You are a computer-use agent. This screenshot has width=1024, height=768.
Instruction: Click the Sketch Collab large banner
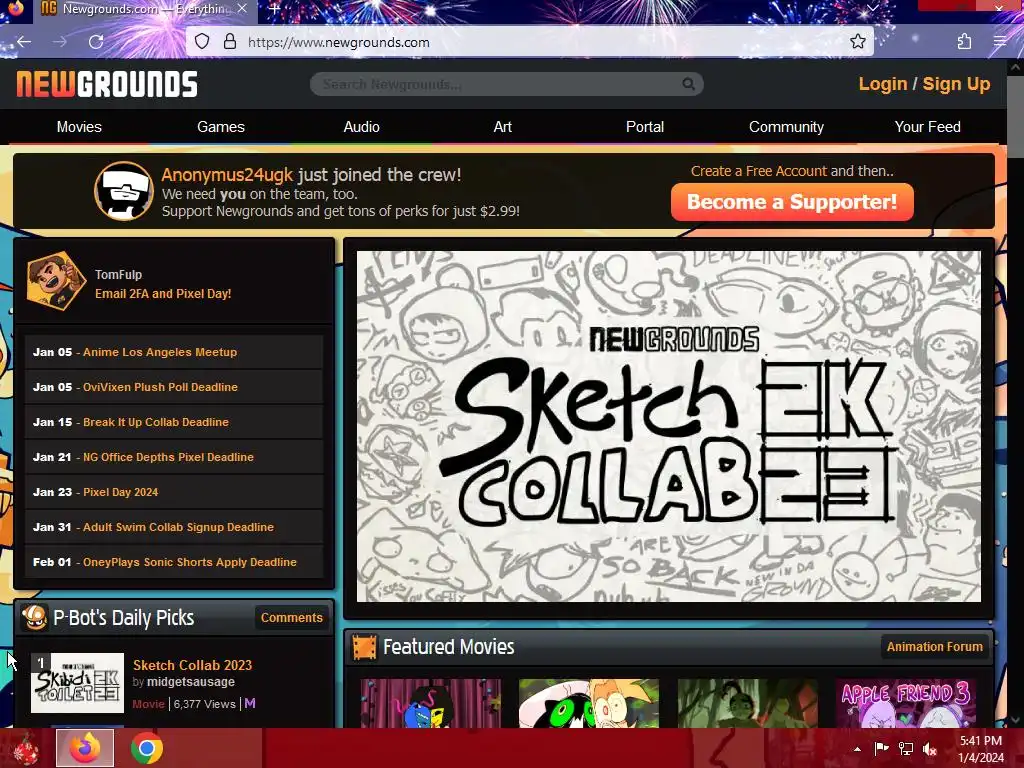point(669,426)
